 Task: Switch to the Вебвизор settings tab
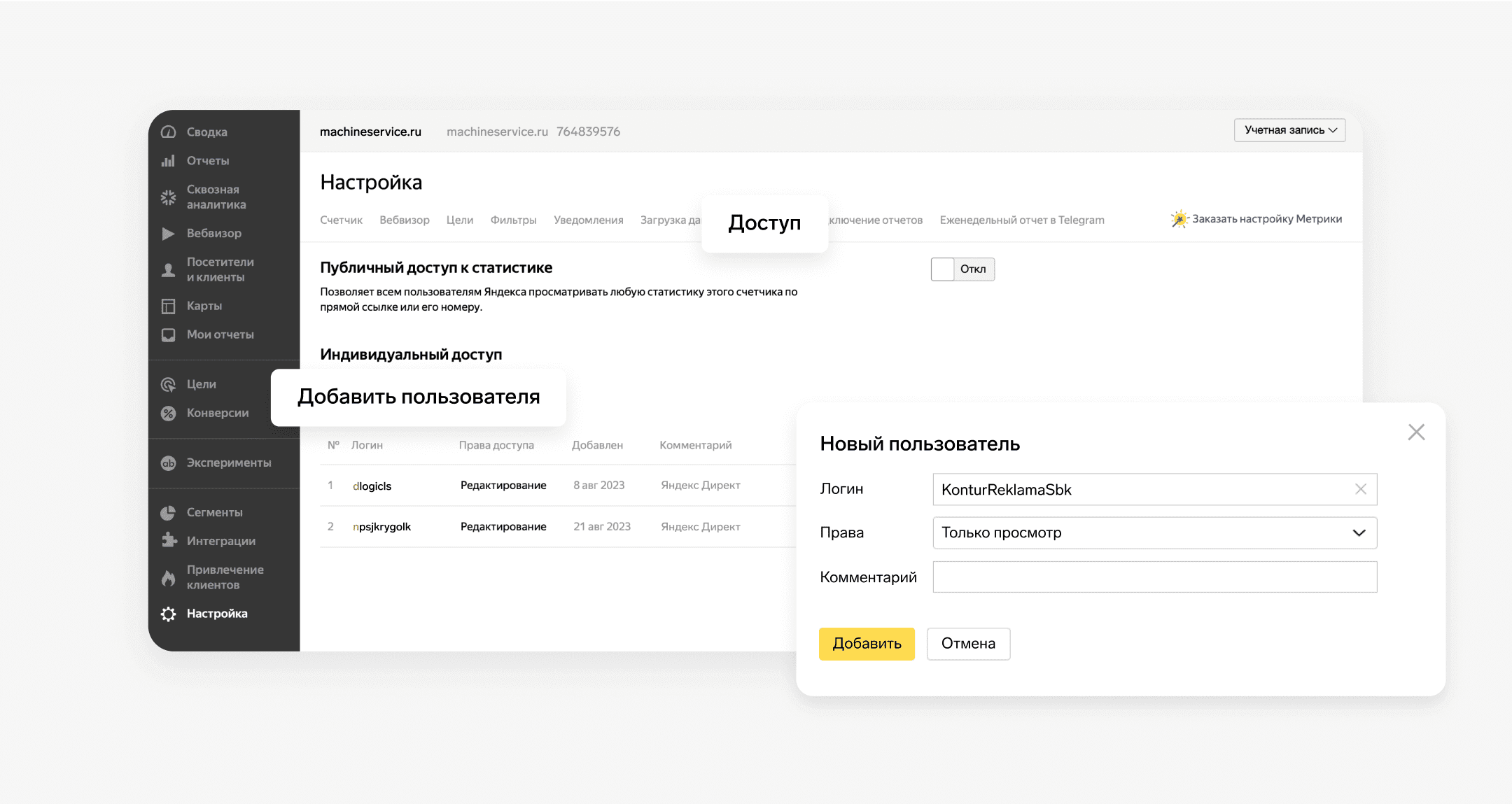click(405, 220)
